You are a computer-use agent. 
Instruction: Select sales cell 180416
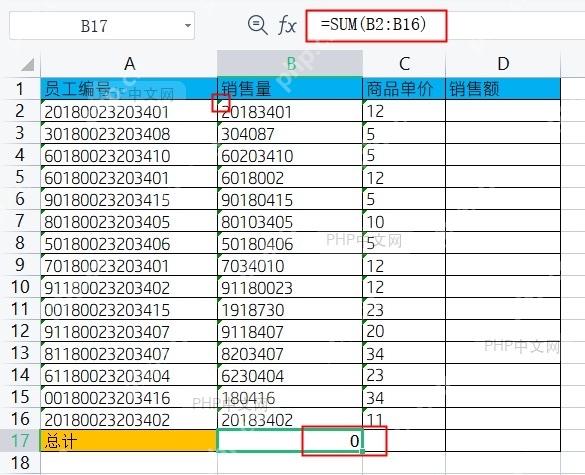290,397
